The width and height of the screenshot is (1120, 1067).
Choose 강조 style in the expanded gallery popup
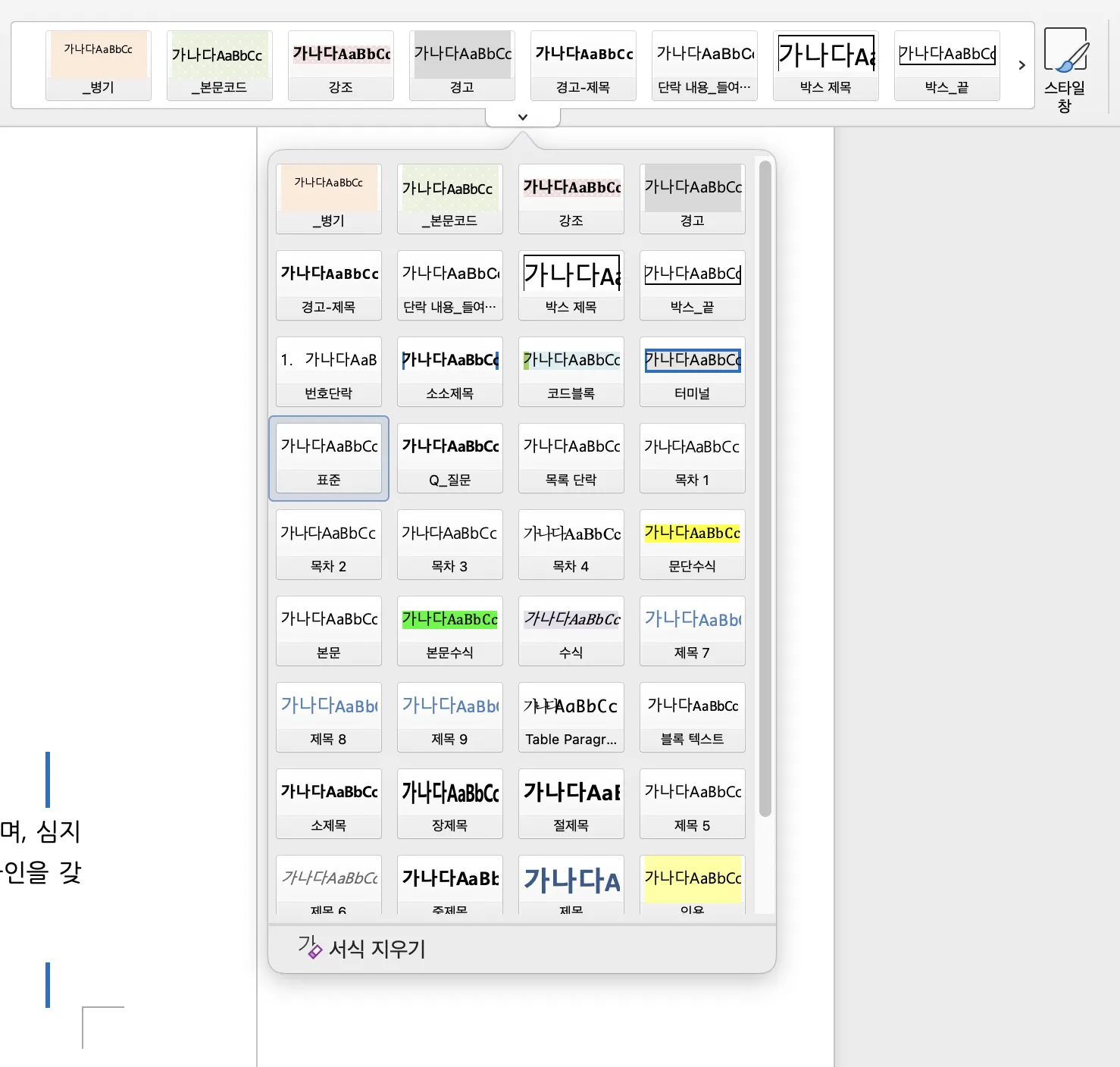pyautogui.click(x=571, y=199)
